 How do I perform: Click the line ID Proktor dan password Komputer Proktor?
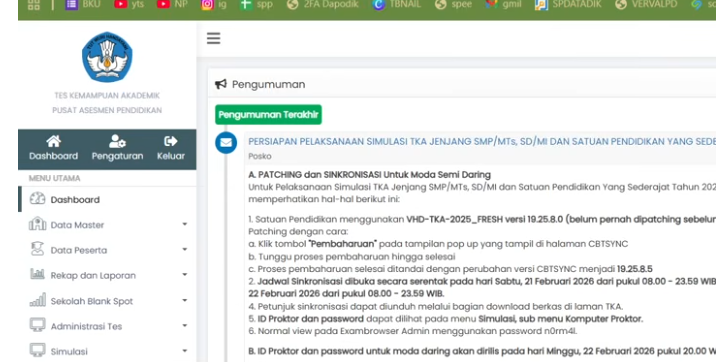pos(446,319)
